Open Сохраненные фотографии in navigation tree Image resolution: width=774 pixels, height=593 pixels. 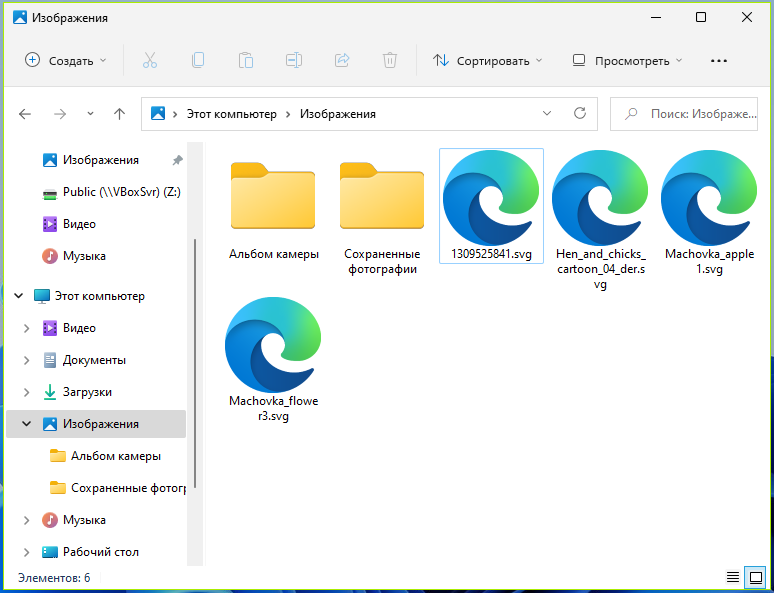point(118,488)
